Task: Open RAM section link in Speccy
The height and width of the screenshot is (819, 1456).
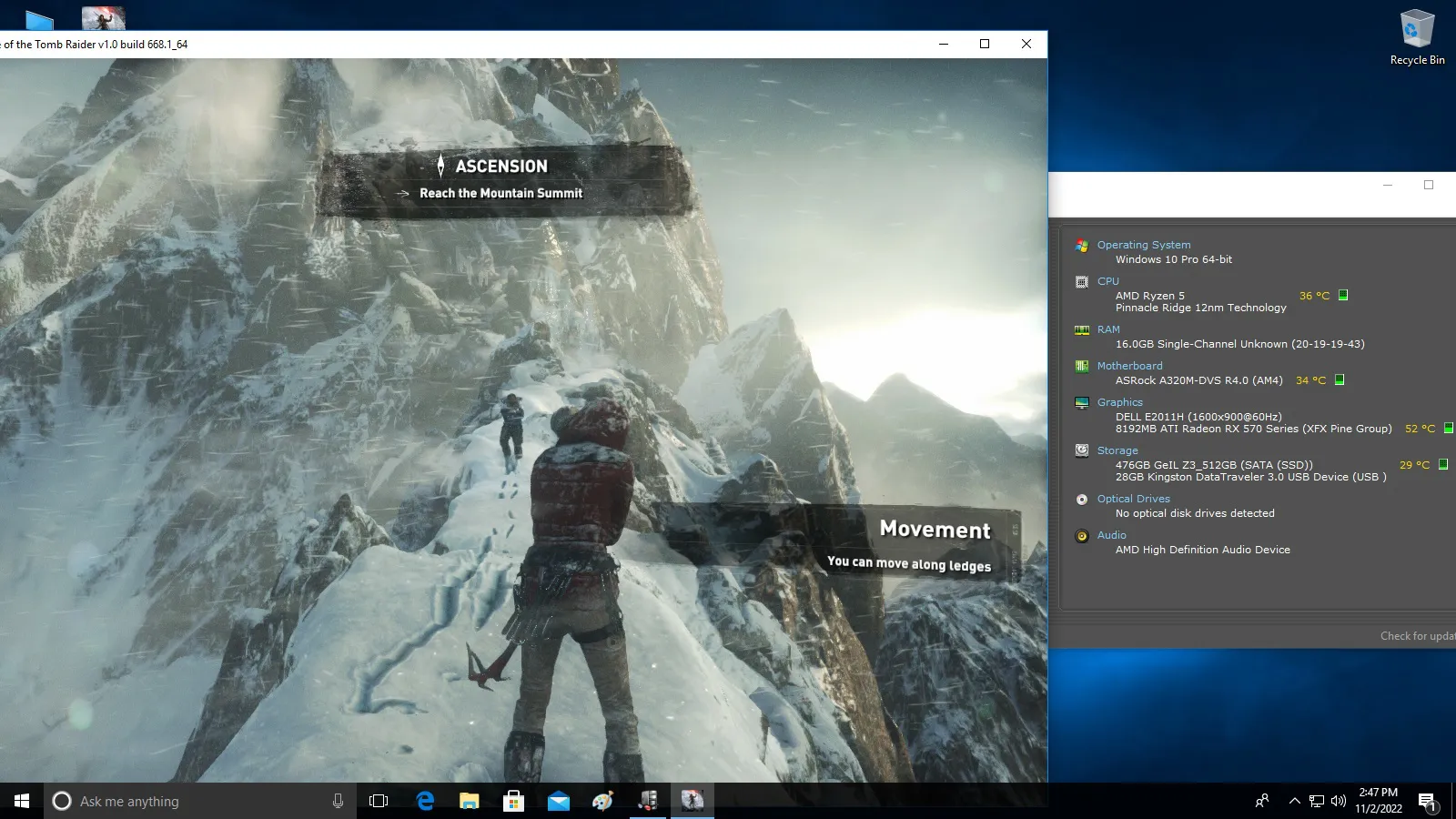Action: (x=1108, y=329)
